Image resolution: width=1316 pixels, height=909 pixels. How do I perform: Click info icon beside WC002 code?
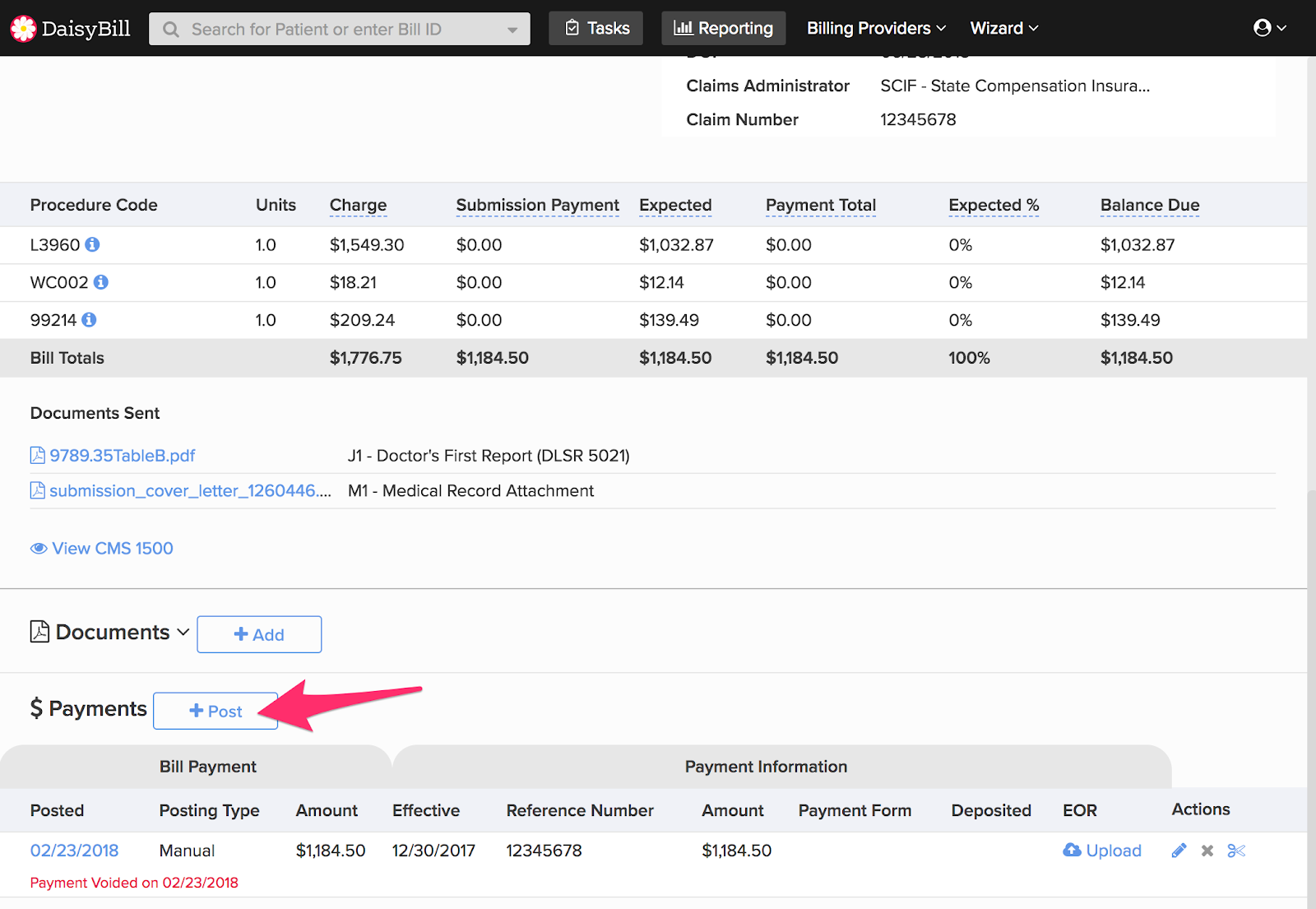(x=100, y=282)
